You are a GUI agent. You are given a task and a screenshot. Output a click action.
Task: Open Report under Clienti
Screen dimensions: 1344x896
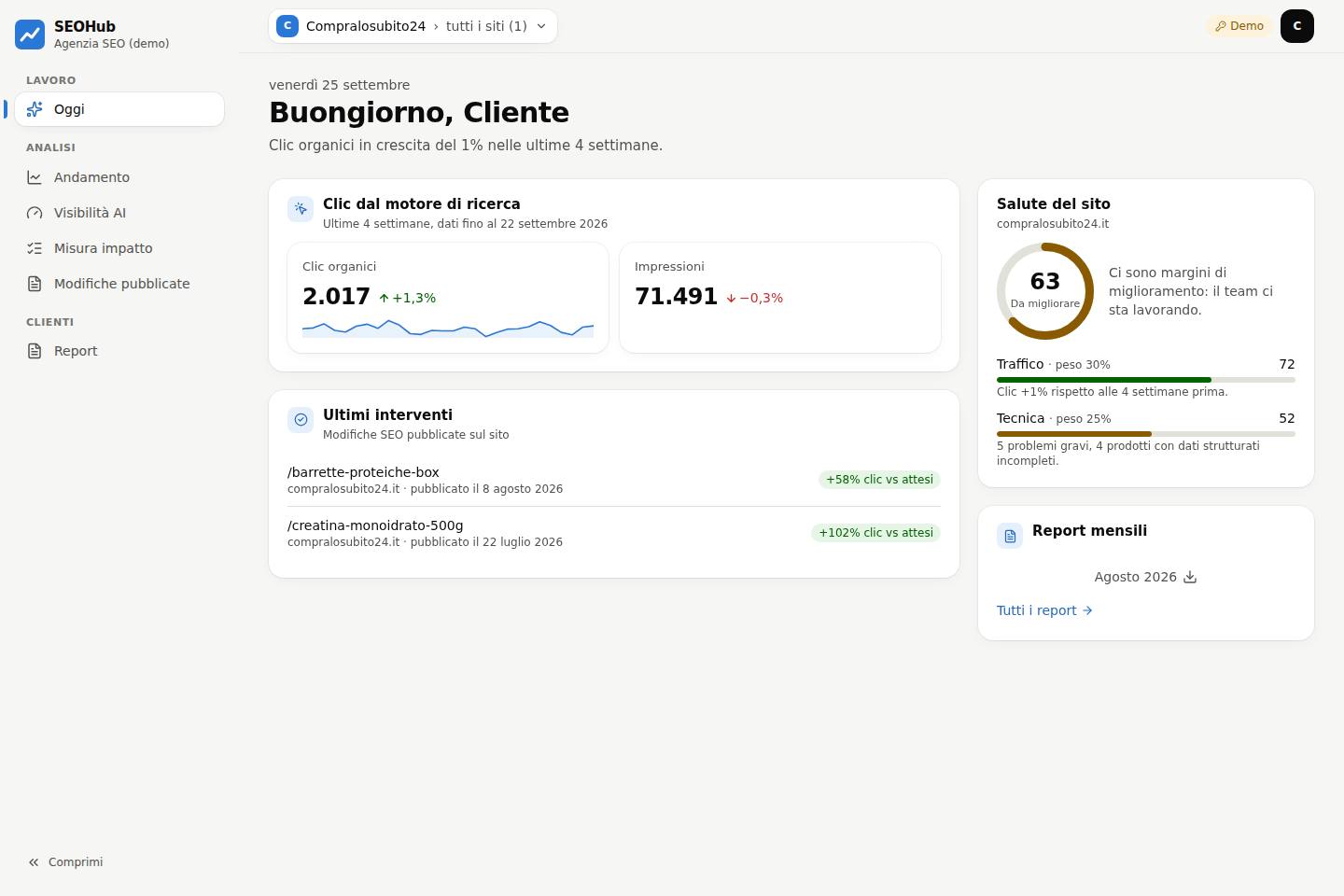pyautogui.click(x=119, y=351)
